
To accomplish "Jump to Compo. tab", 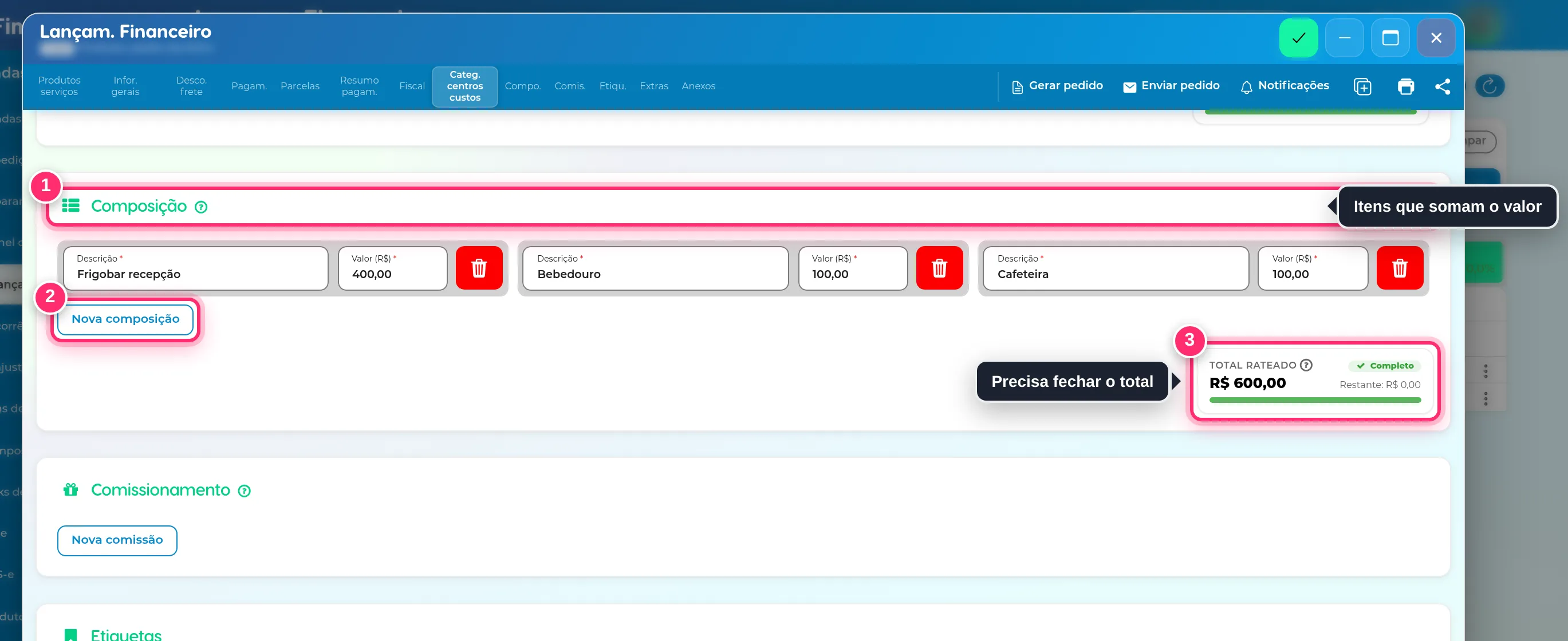I will [522, 86].
